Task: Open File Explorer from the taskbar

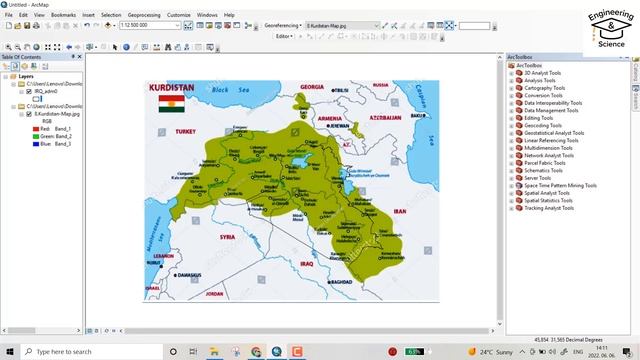Action: point(214,351)
